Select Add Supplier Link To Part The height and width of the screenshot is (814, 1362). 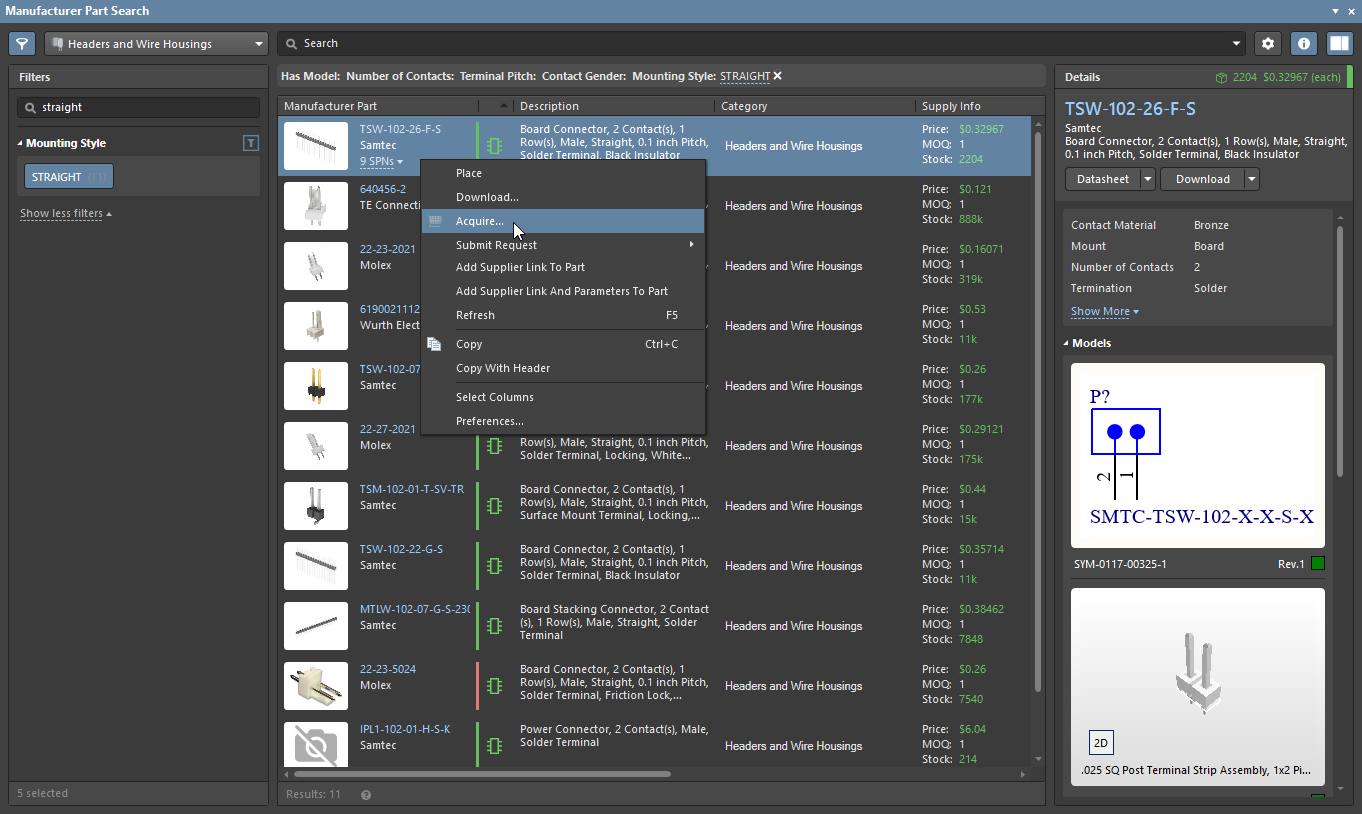520,267
